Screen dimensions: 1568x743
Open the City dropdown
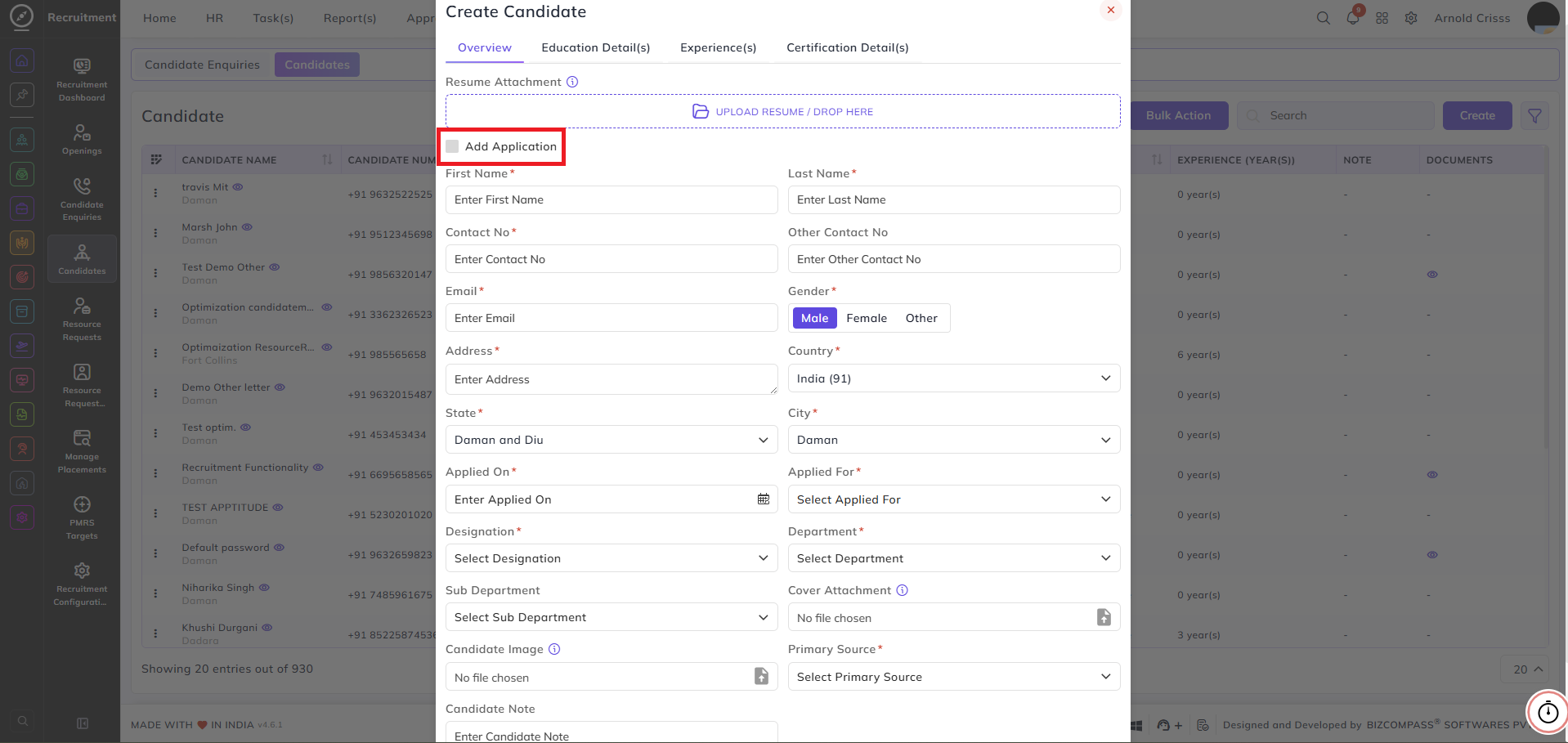(x=953, y=440)
